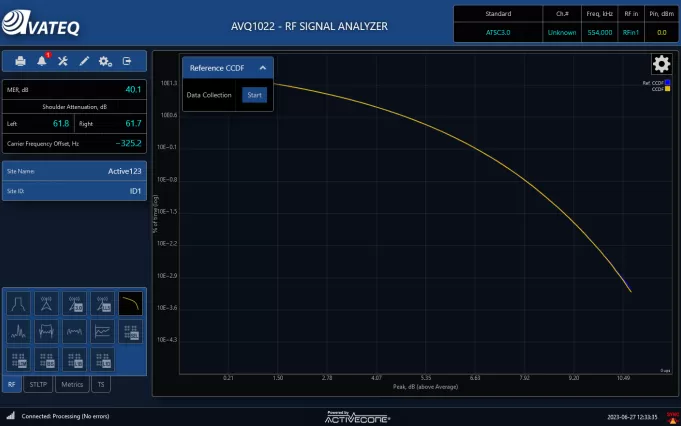This screenshot has width=681, height=426.
Task: Click the ATSC3.0 standard value
Action: pos(499,32)
